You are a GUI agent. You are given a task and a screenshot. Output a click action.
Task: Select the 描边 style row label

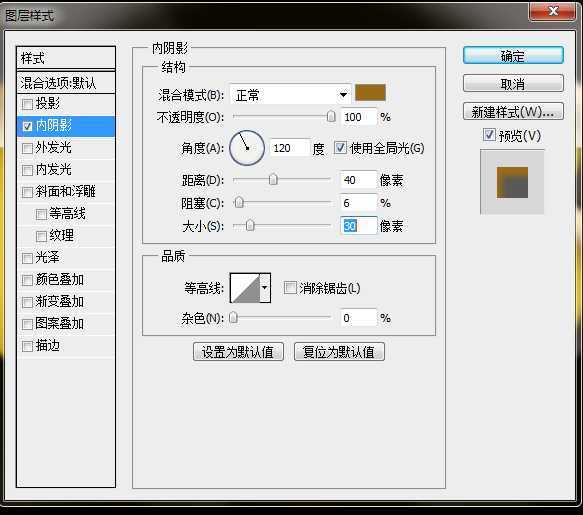point(47,346)
